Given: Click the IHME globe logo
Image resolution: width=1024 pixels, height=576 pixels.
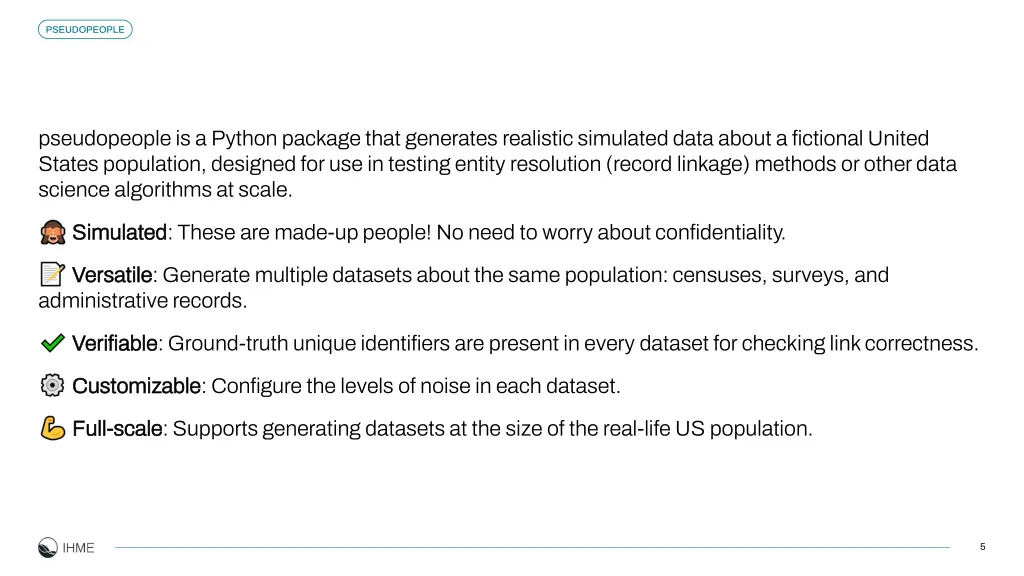Looking at the screenshot, I should pyautogui.click(x=48, y=547).
